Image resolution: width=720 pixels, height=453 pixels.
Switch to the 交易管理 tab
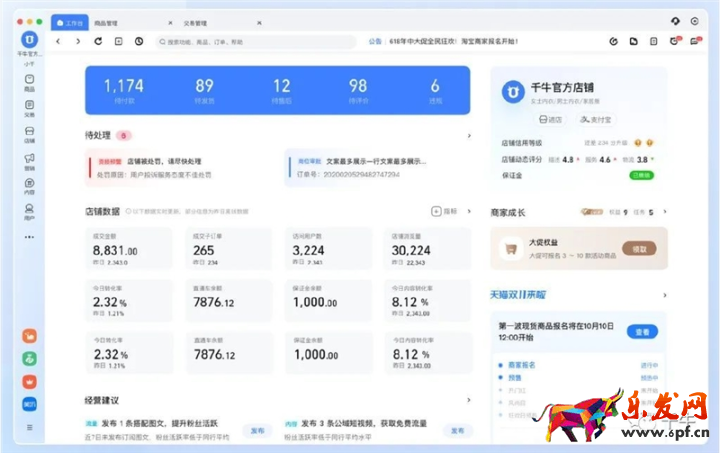194,22
